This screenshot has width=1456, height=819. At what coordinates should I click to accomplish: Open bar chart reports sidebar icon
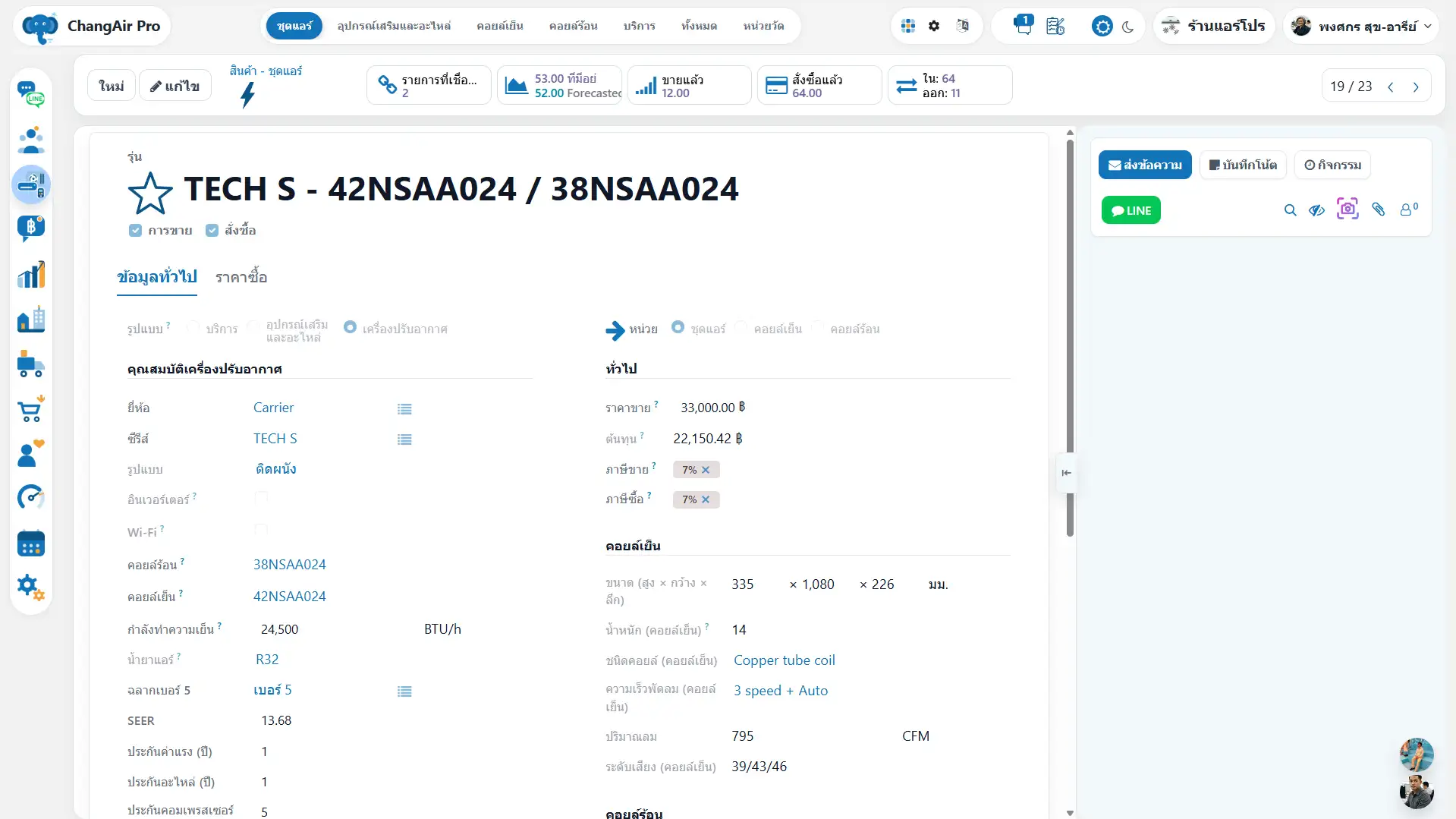pos(31,274)
